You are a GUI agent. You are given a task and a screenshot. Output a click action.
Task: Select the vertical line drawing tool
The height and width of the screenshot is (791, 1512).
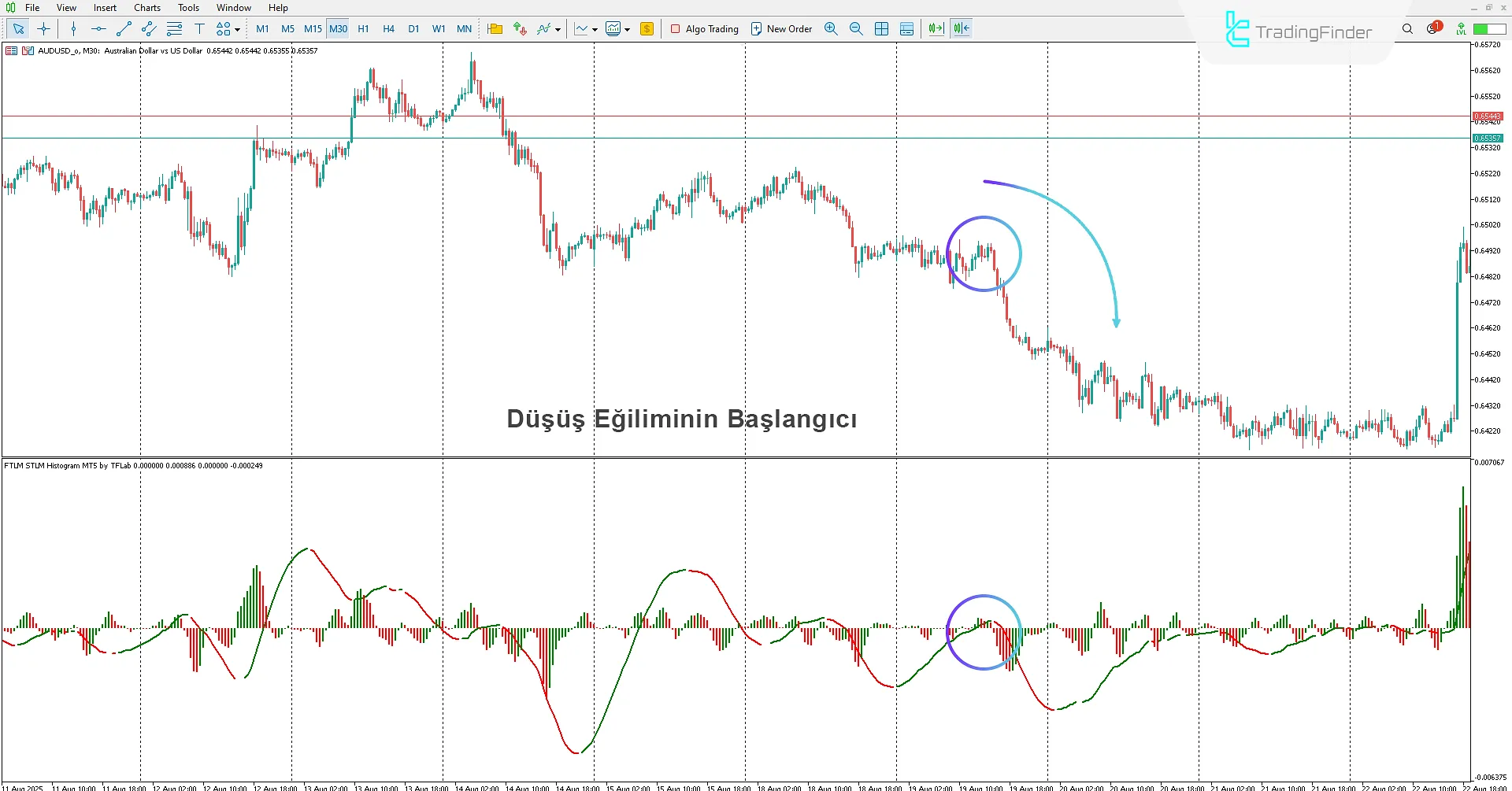[73, 28]
